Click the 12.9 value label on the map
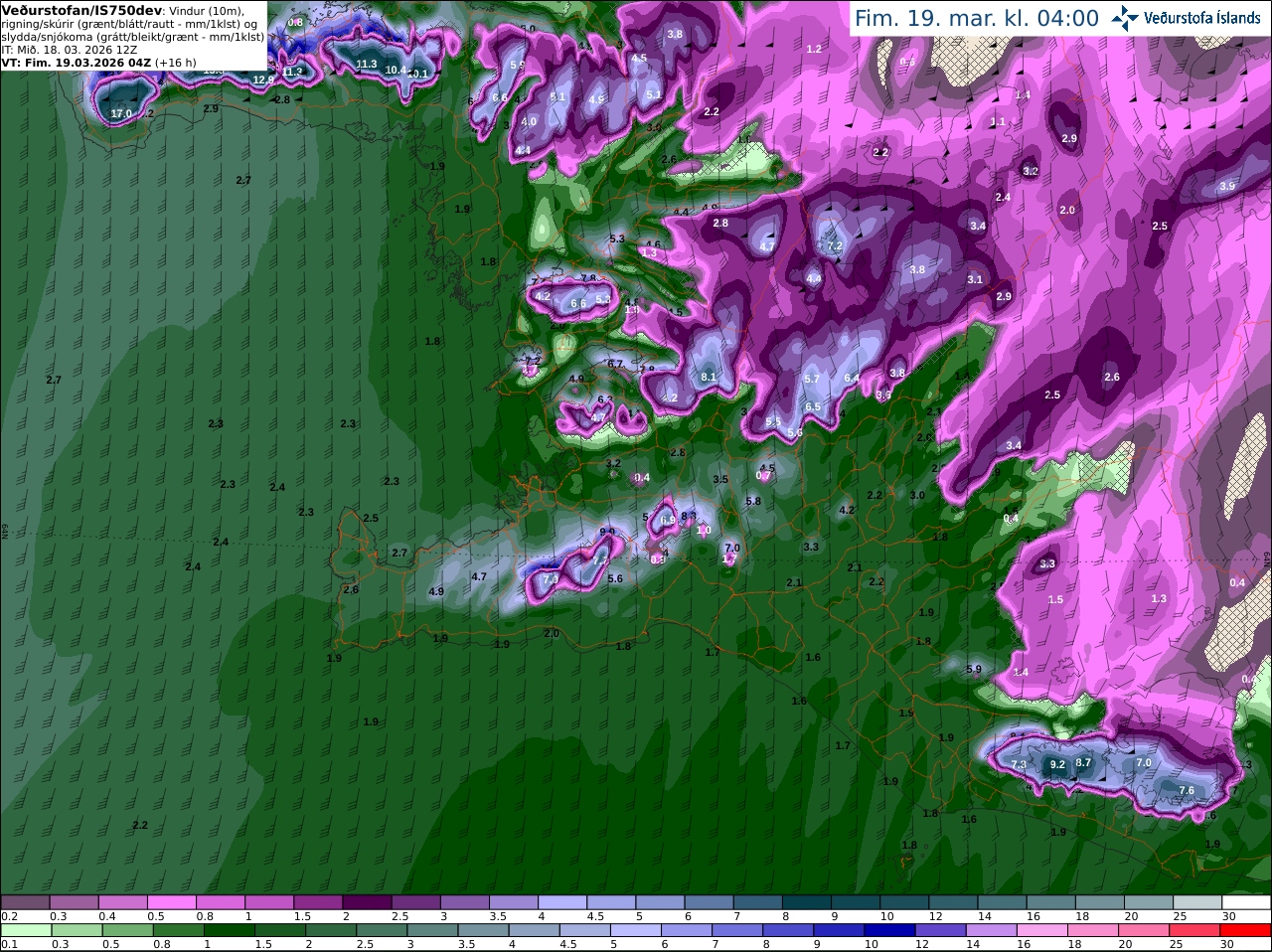The width and height of the screenshot is (1272, 952). [263, 79]
